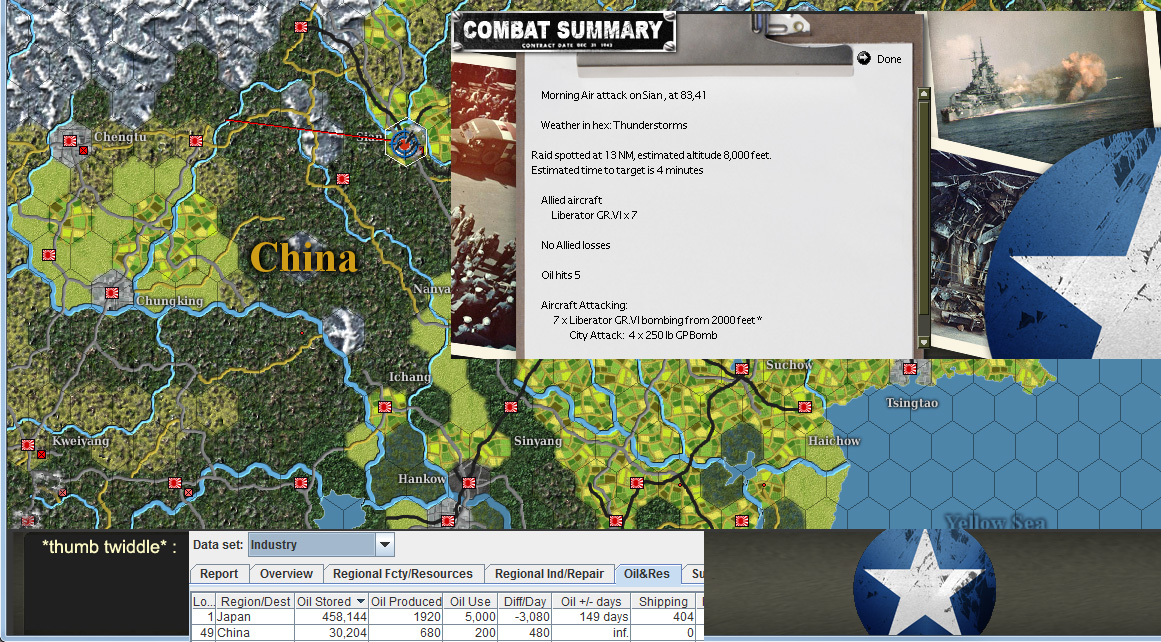
Task: Select the Suchow flag icon
Action: (741, 368)
